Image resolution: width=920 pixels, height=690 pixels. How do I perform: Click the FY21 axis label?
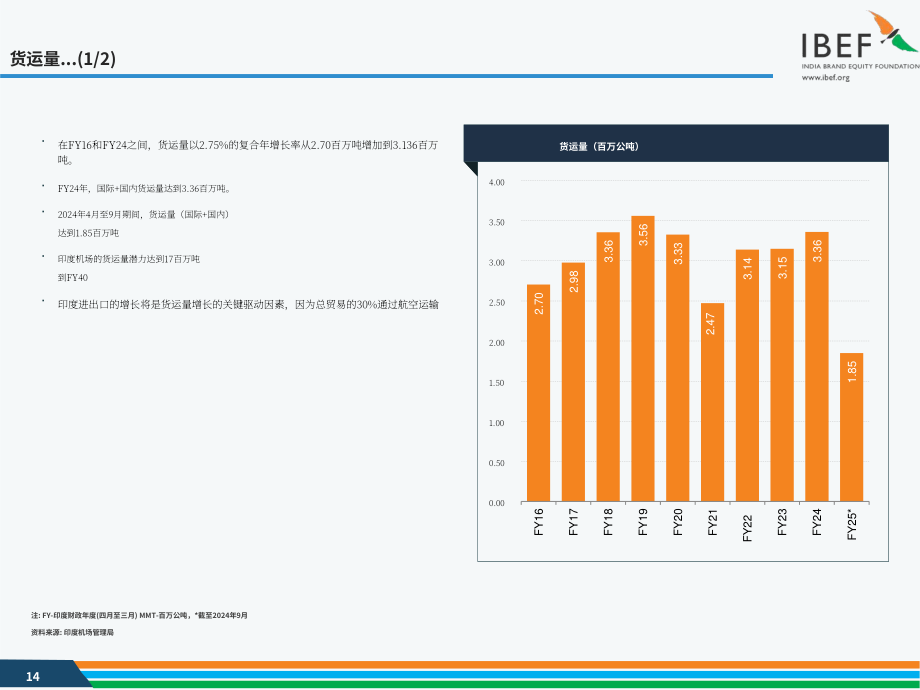pos(712,522)
